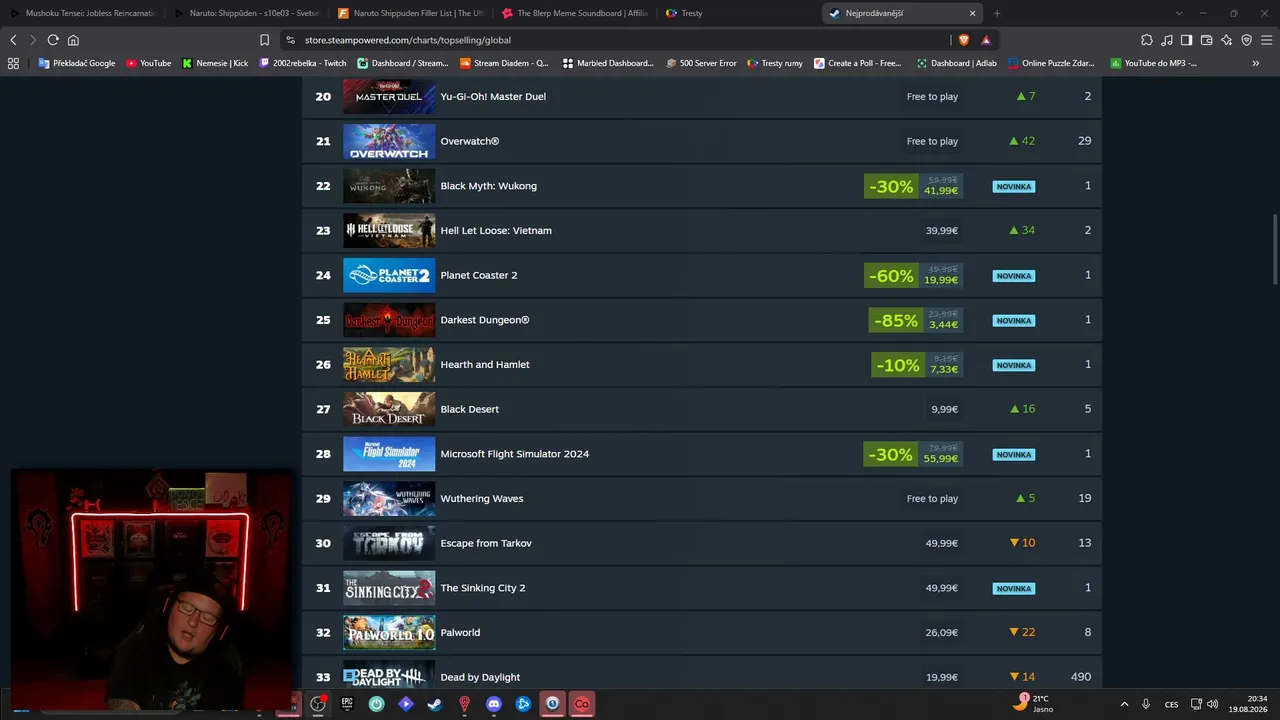Image resolution: width=1280 pixels, height=720 pixels.
Task: Open the Brave Rewards triangle icon
Action: 986,40
